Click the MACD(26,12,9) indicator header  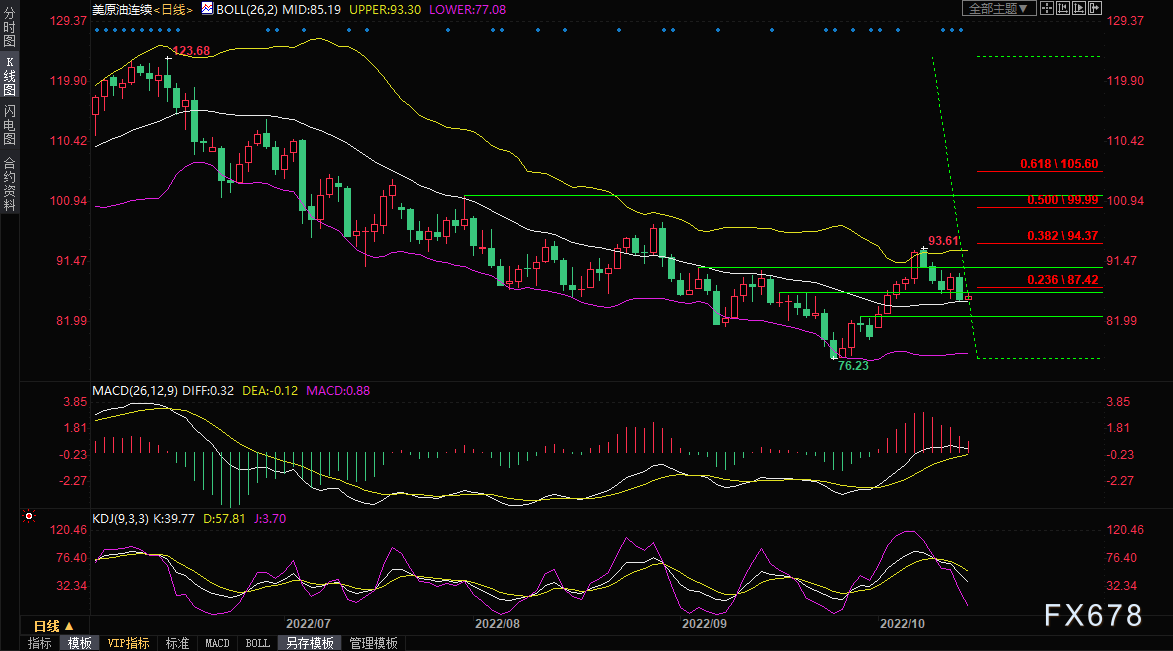(135, 391)
